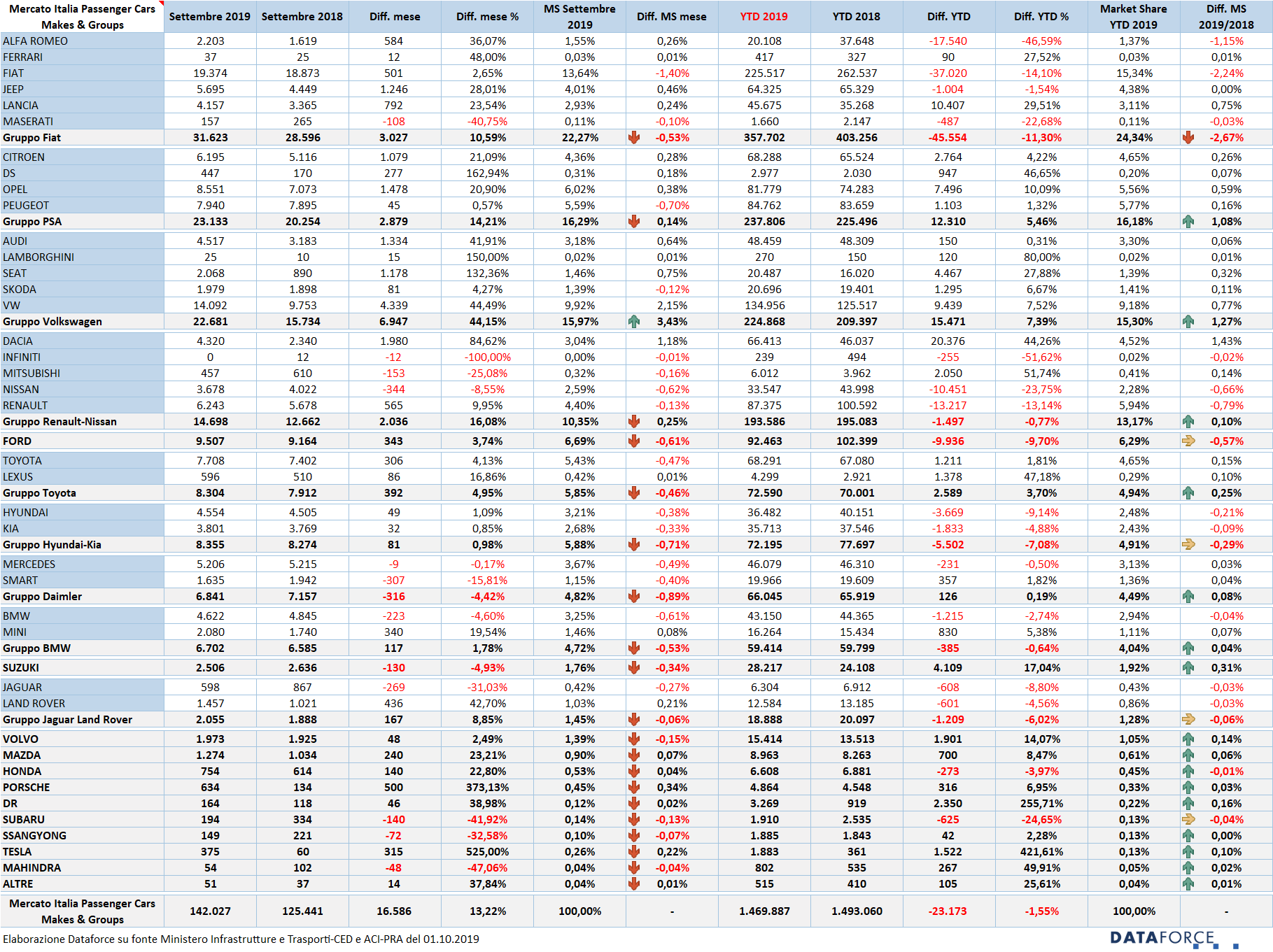
Task: Click the 162,94% cell in the DS row
Action: (x=487, y=173)
